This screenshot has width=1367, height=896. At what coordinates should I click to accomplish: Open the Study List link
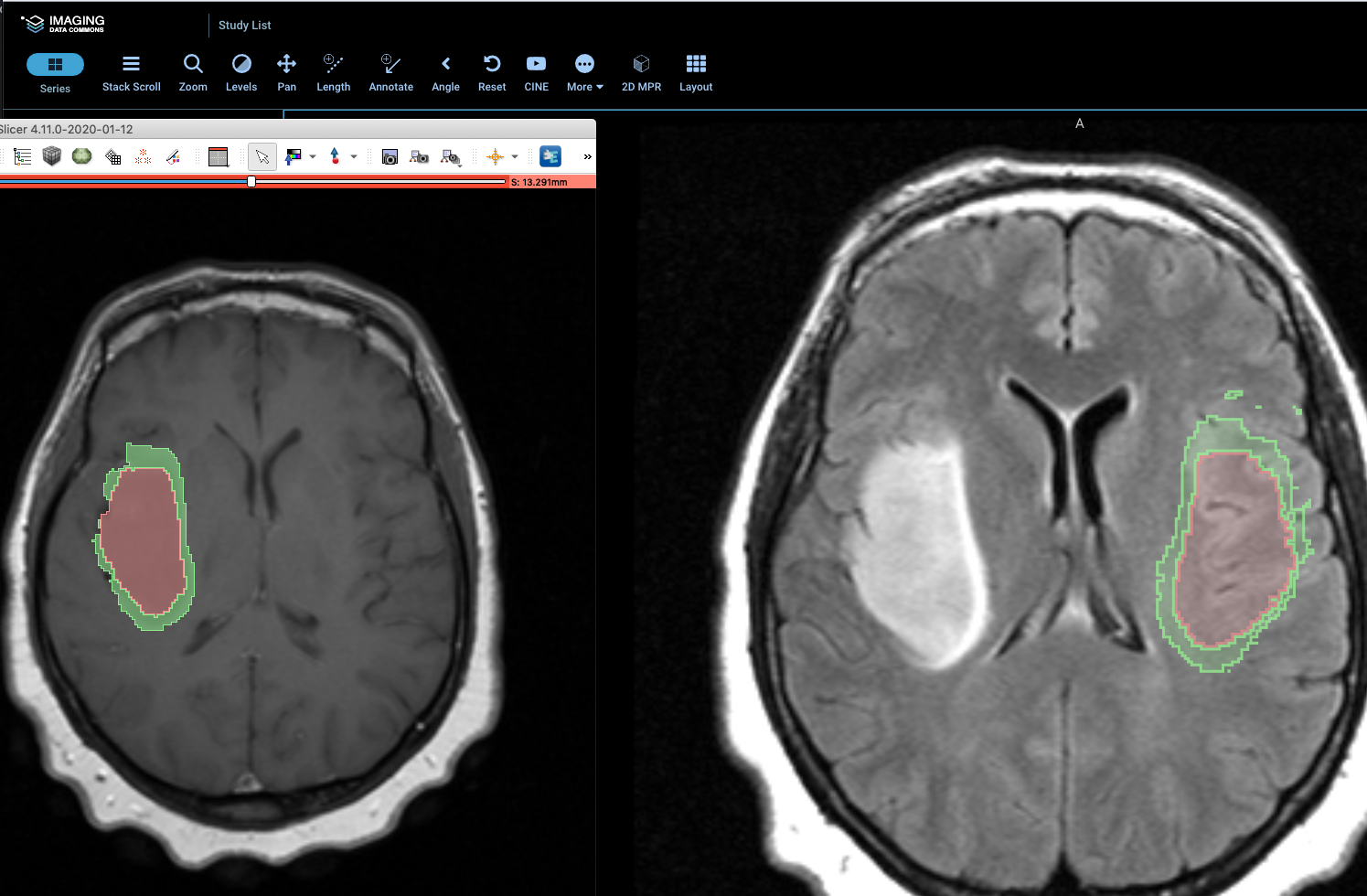point(244,26)
